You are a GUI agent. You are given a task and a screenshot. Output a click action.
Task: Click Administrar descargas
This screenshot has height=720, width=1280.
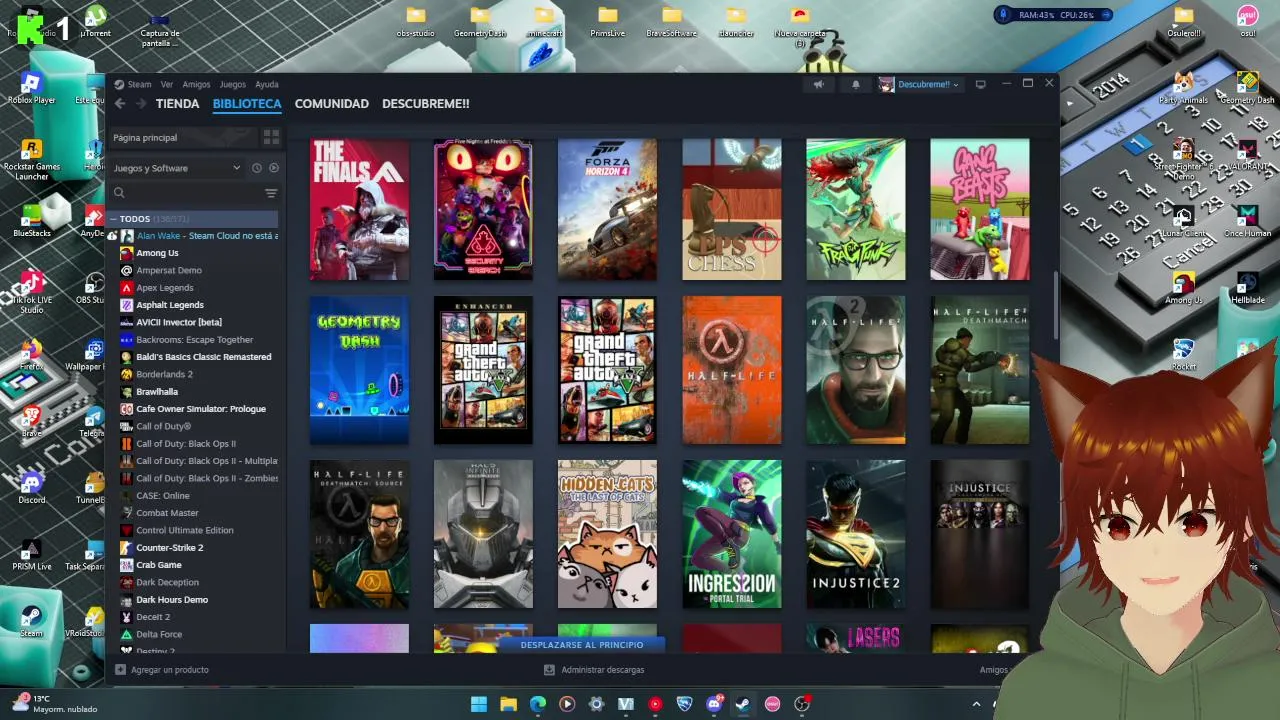[x=595, y=670]
